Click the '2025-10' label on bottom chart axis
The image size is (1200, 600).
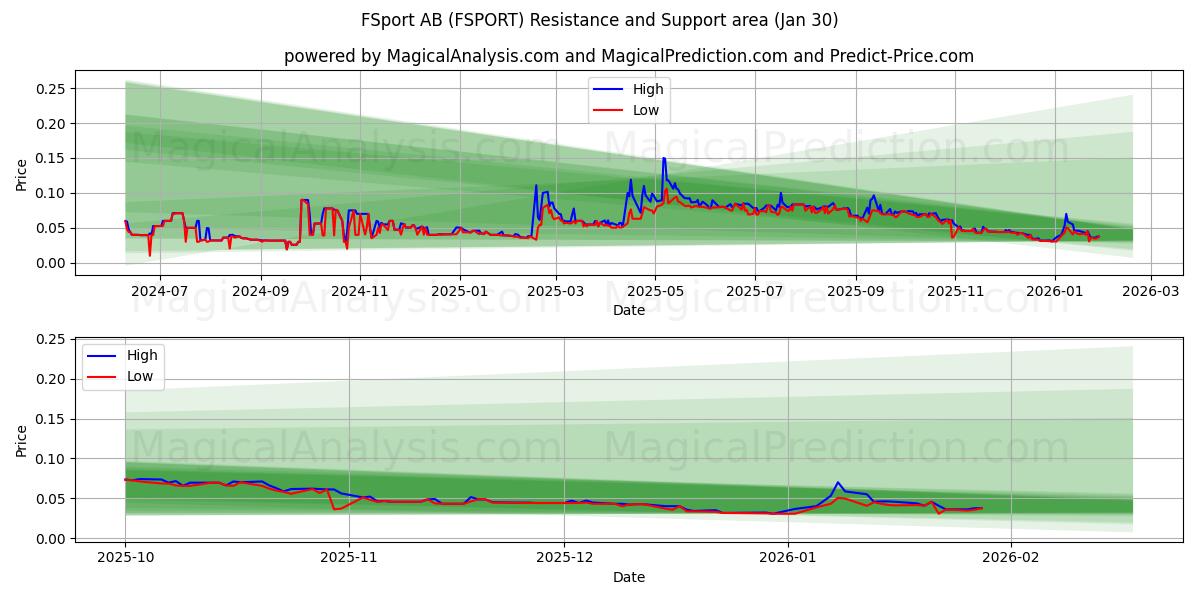[x=125, y=559]
